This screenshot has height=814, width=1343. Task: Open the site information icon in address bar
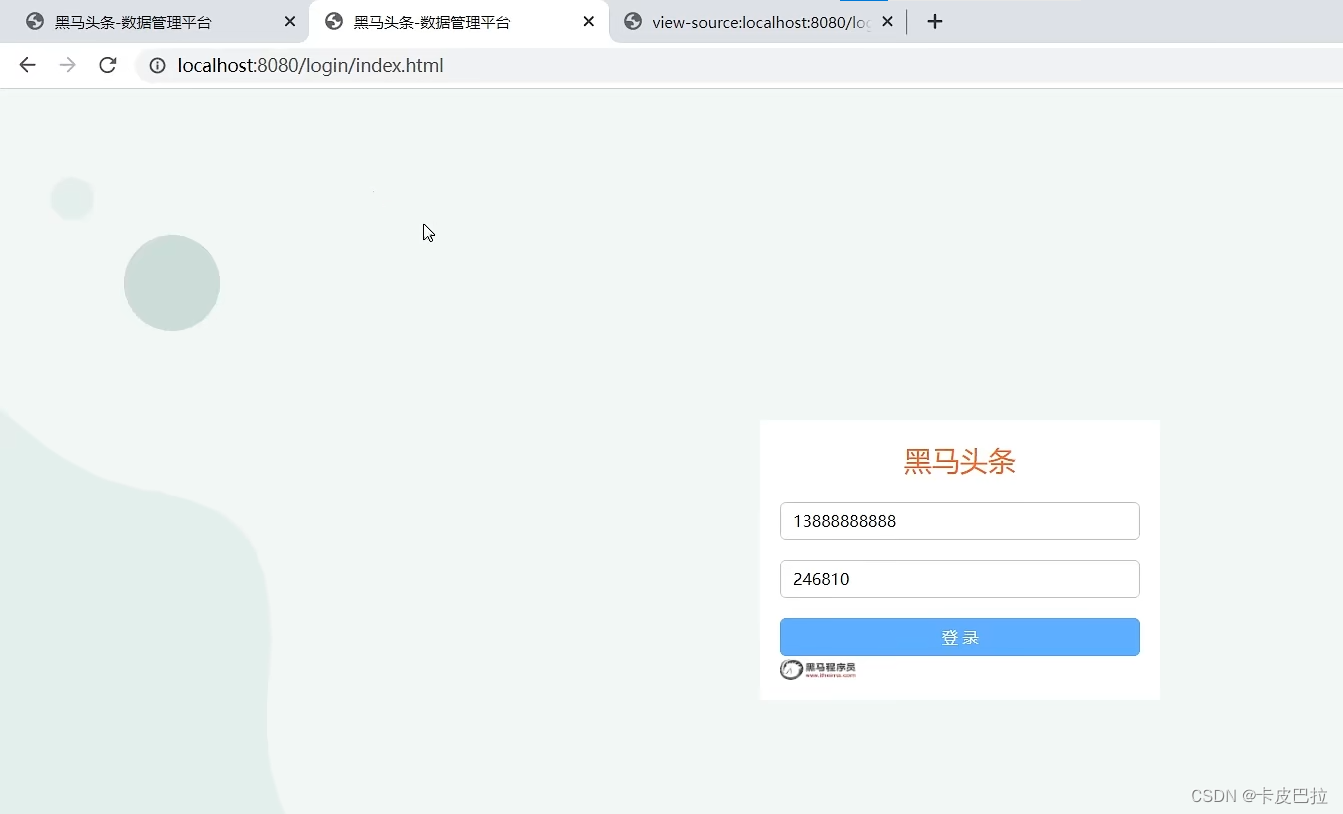(x=157, y=66)
